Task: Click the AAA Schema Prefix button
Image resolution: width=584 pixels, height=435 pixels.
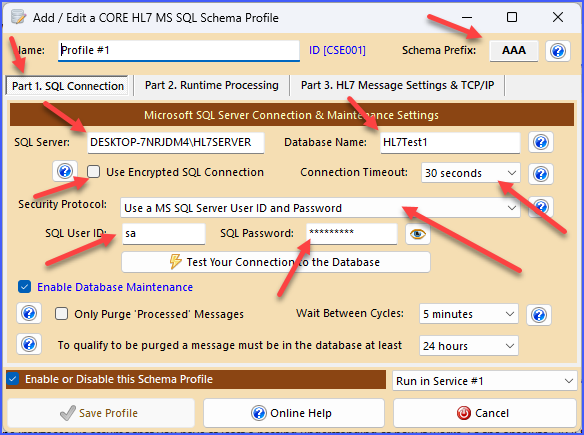Action: point(514,51)
